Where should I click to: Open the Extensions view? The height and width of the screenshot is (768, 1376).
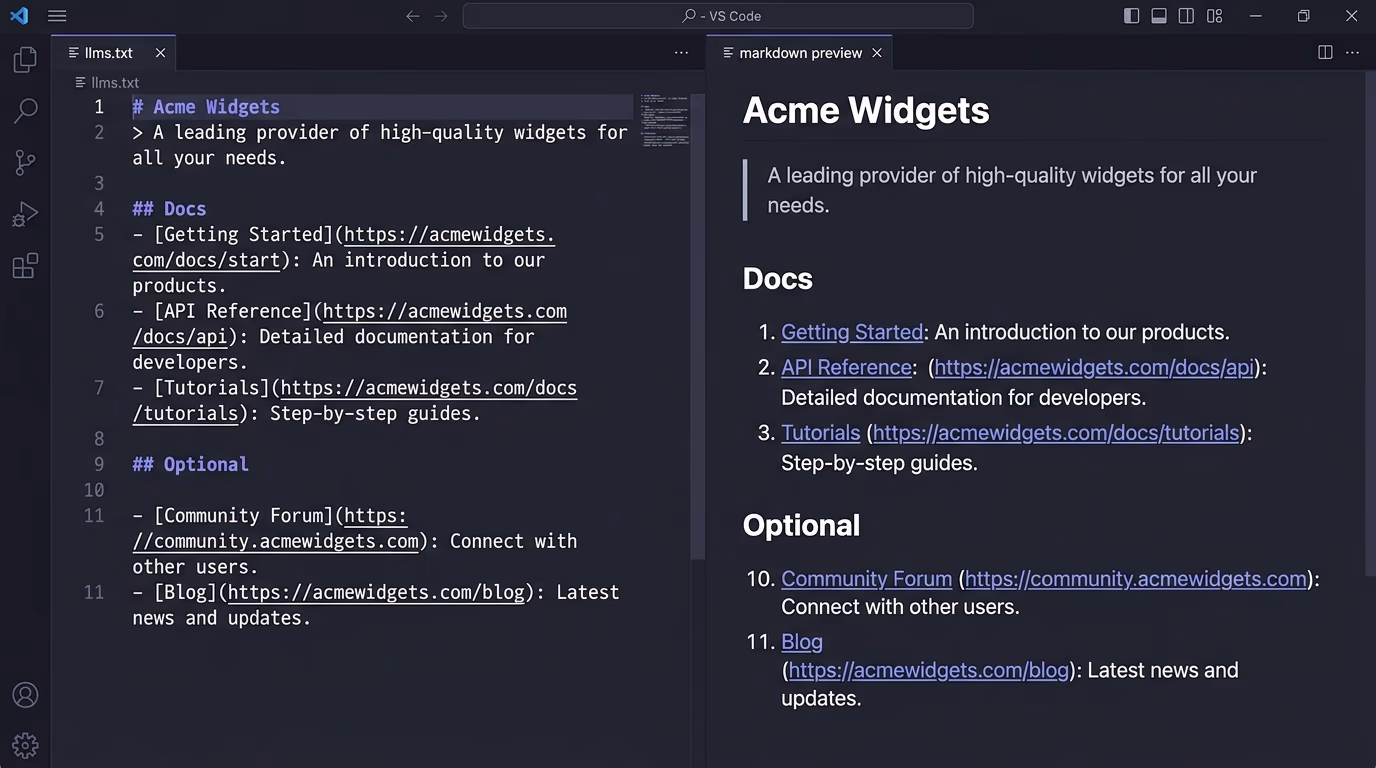point(25,266)
